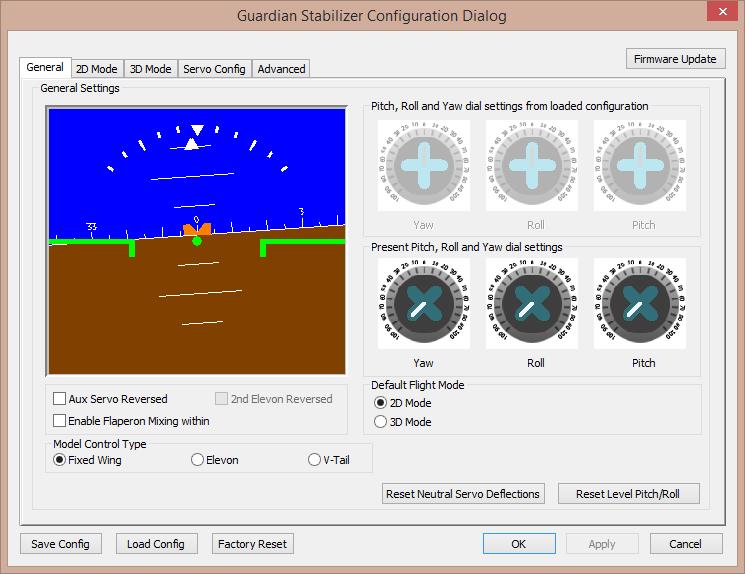Open the 3D Mode tab
The height and width of the screenshot is (574, 745).
151,69
